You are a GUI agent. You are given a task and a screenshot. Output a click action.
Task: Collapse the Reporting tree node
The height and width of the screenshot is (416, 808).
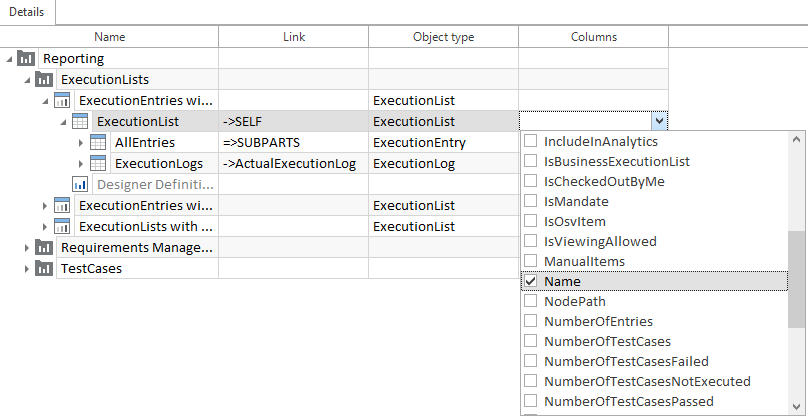coord(9,59)
